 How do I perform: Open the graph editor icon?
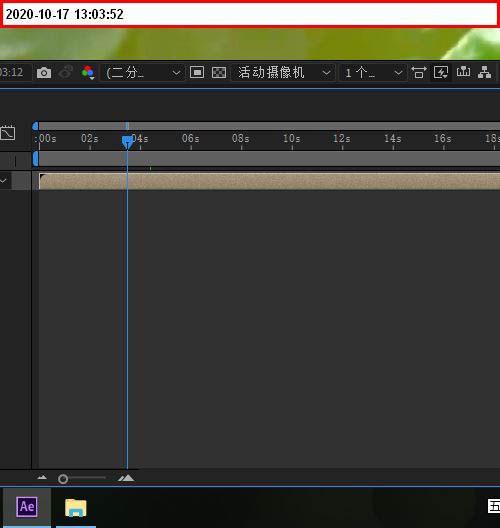tap(8, 133)
